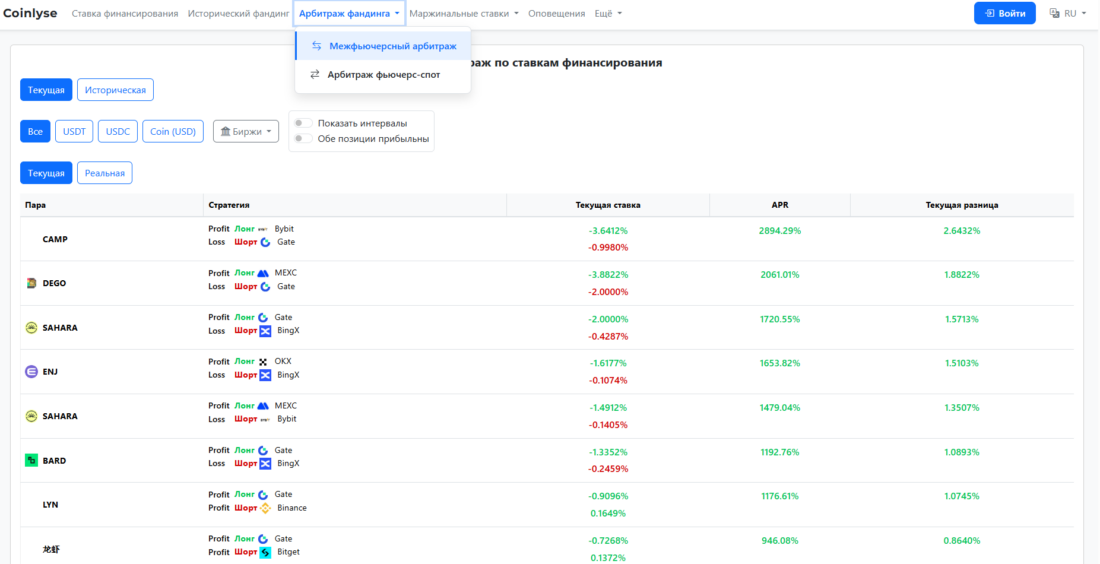This screenshot has width=1100, height=564.
Task: Open the Биржи exchanges dropdown
Action: [x=246, y=131]
